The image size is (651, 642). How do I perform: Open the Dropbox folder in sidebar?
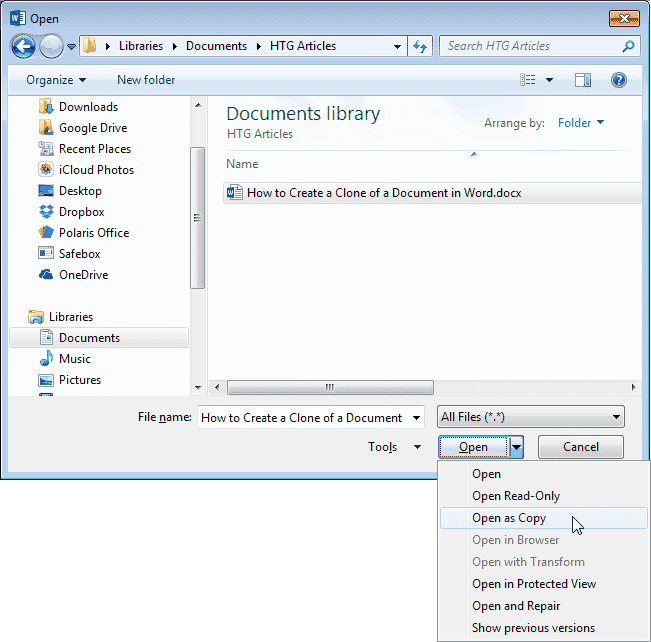click(x=81, y=212)
